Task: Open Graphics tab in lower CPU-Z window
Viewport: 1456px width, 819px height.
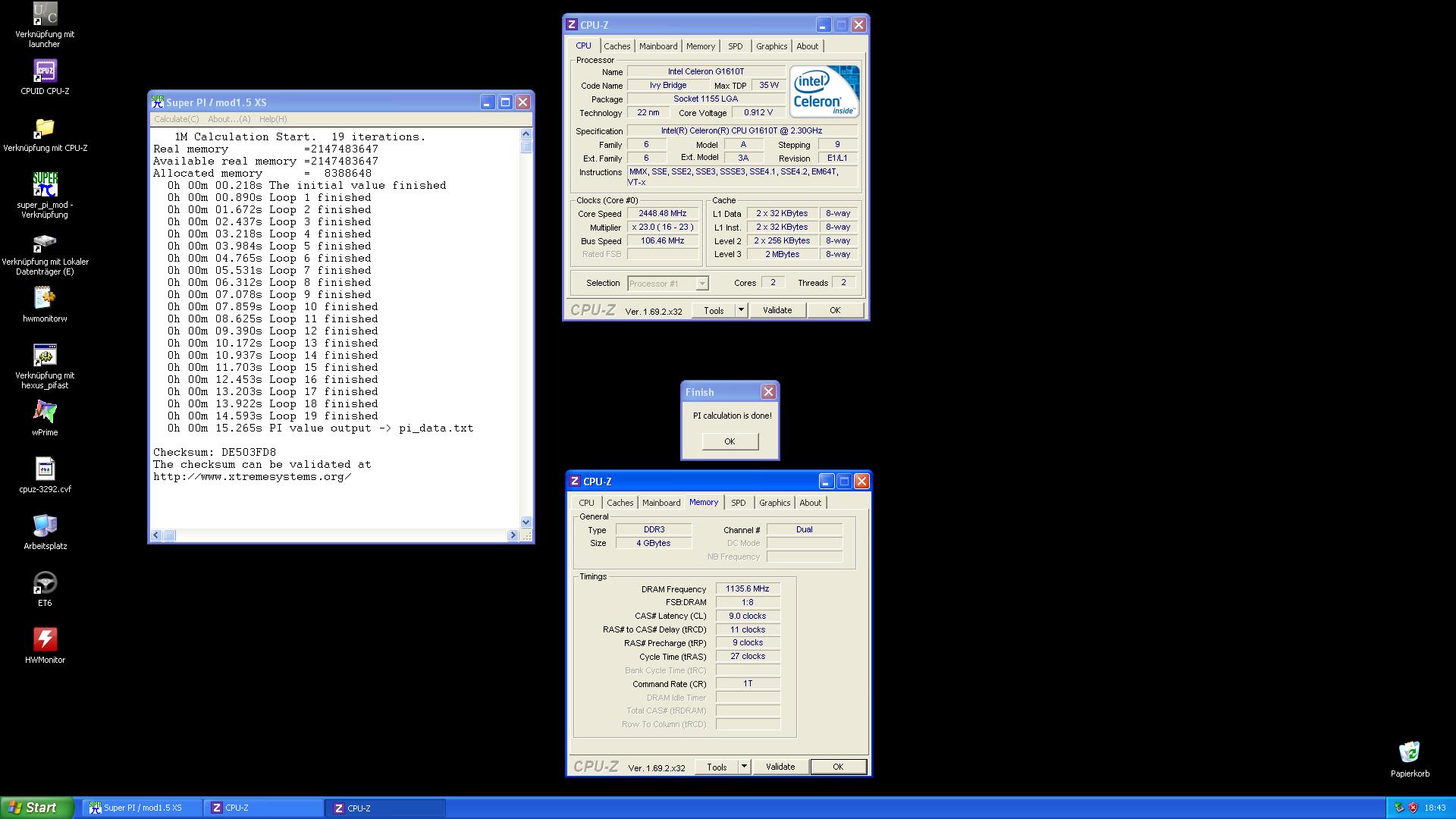Action: [x=775, y=503]
